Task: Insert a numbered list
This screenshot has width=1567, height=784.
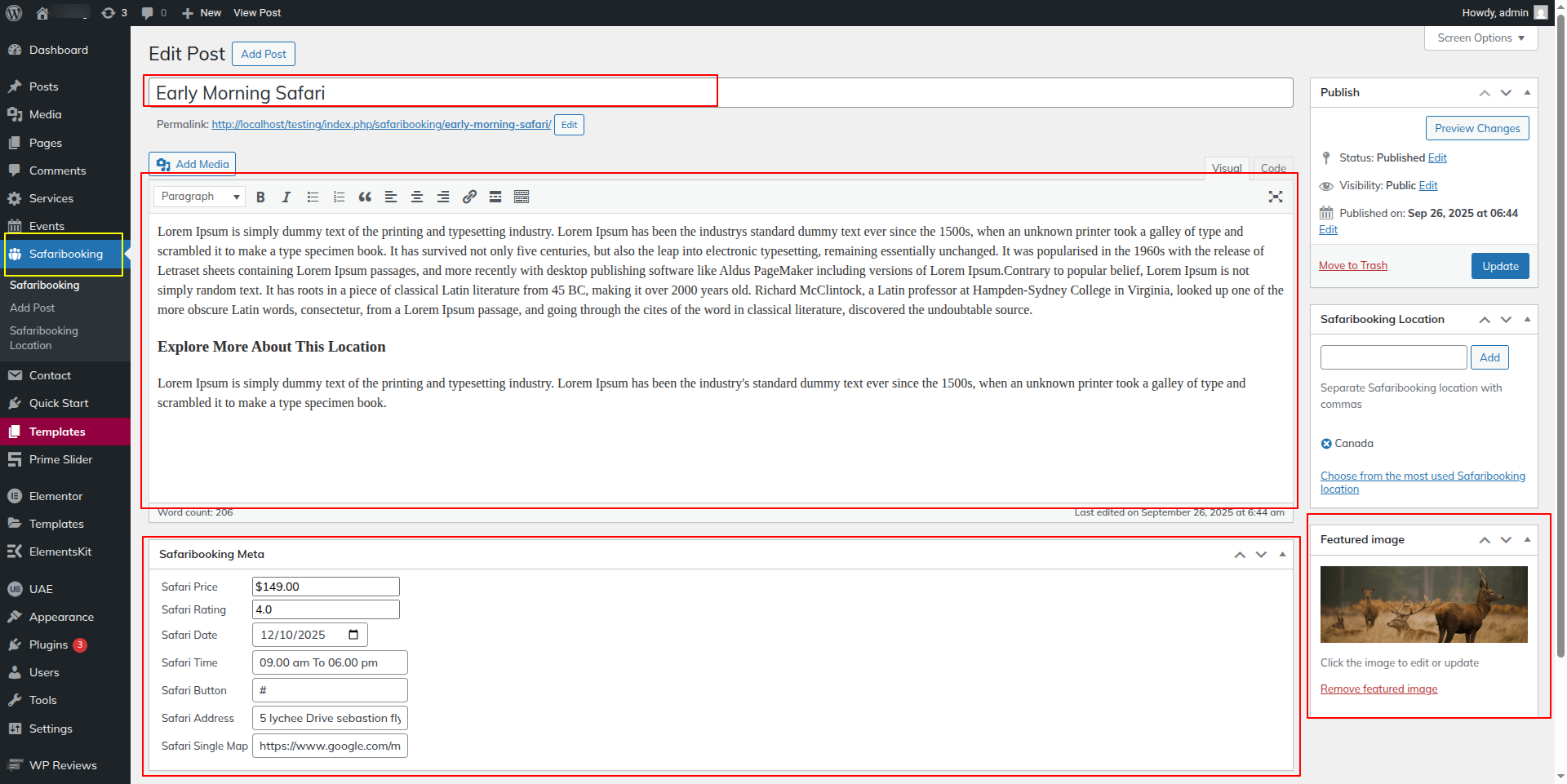Action: pyautogui.click(x=339, y=197)
